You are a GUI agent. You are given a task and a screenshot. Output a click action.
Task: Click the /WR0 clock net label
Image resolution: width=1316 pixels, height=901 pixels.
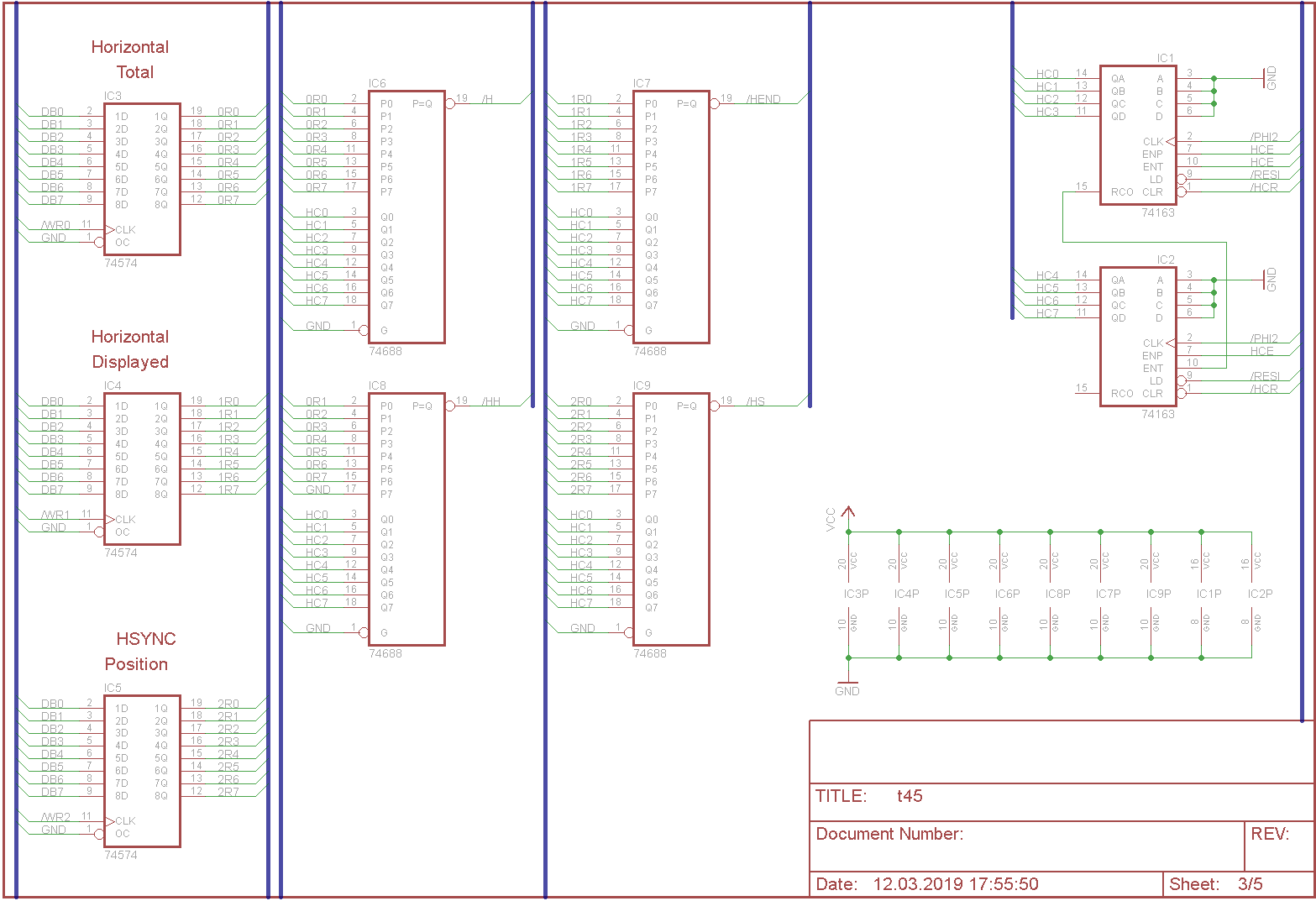point(56,225)
